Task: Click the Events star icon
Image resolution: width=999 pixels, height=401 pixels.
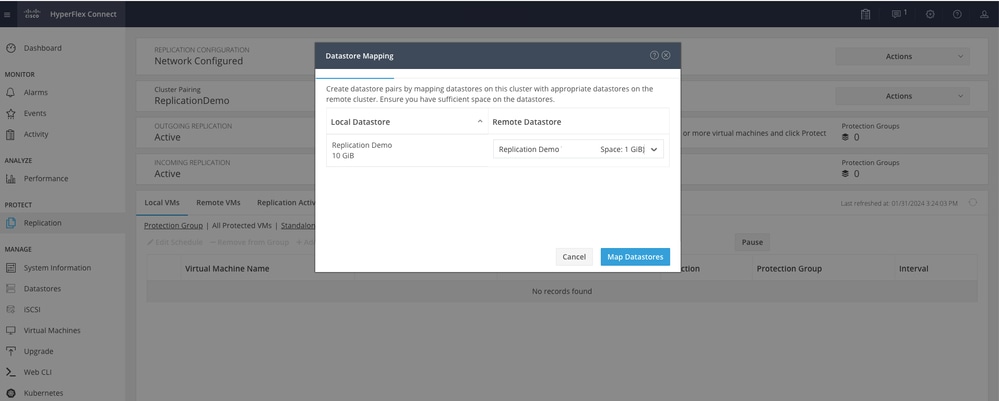Action: 10,113
